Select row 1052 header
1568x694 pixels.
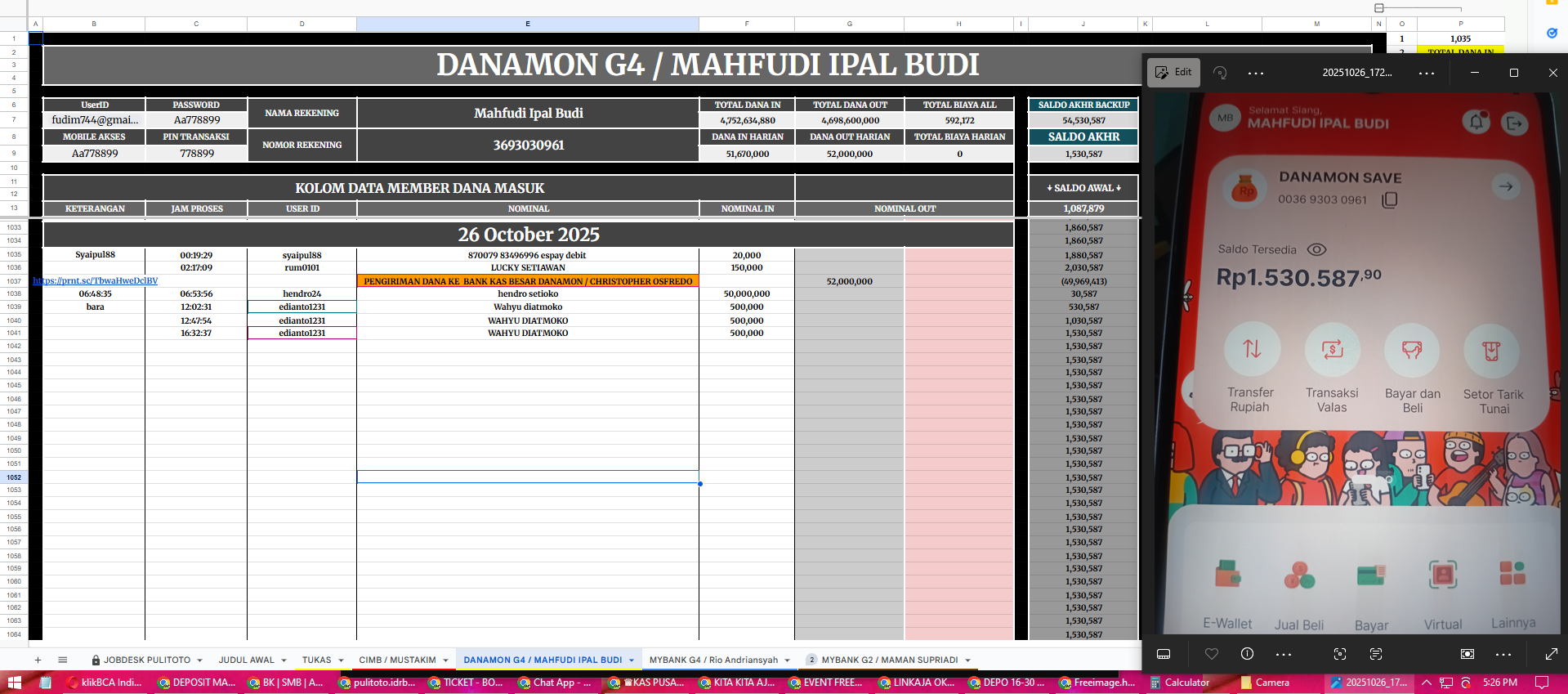click(x=14, y=477)
